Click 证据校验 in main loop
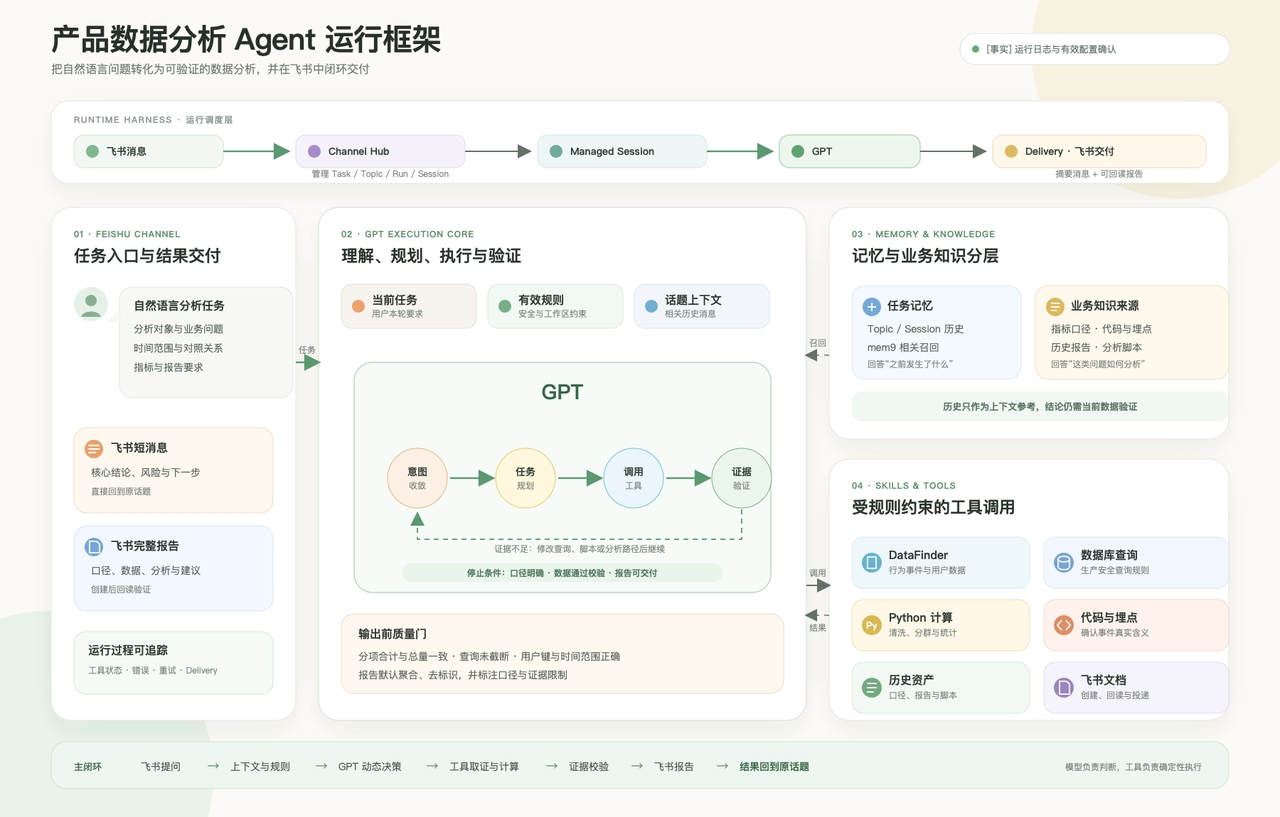This screenshot has height=817, width=1280. click(x=588, y=766)
